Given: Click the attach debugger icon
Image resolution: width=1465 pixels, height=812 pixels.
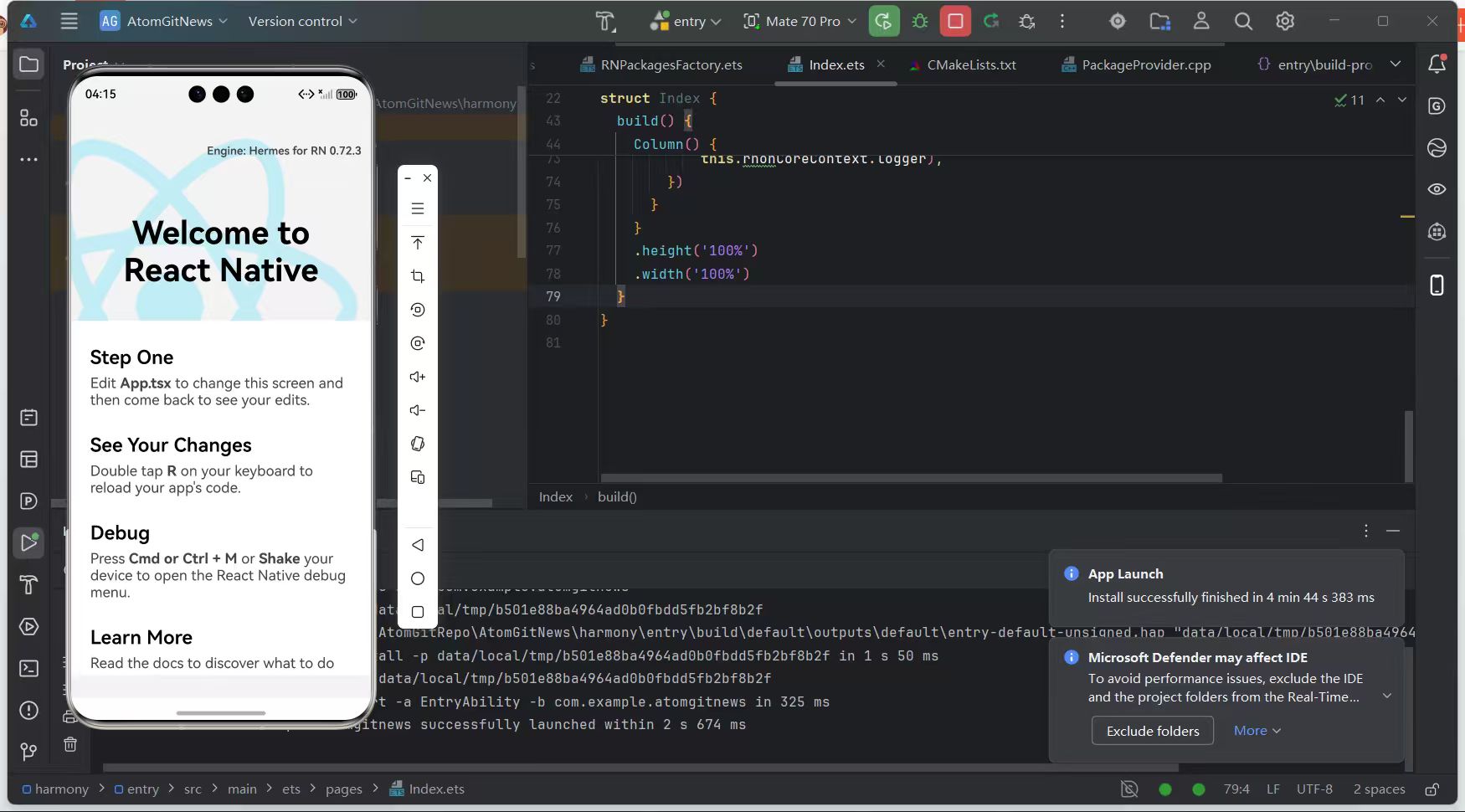Looking at the screenshot, I should [1027, 21].
